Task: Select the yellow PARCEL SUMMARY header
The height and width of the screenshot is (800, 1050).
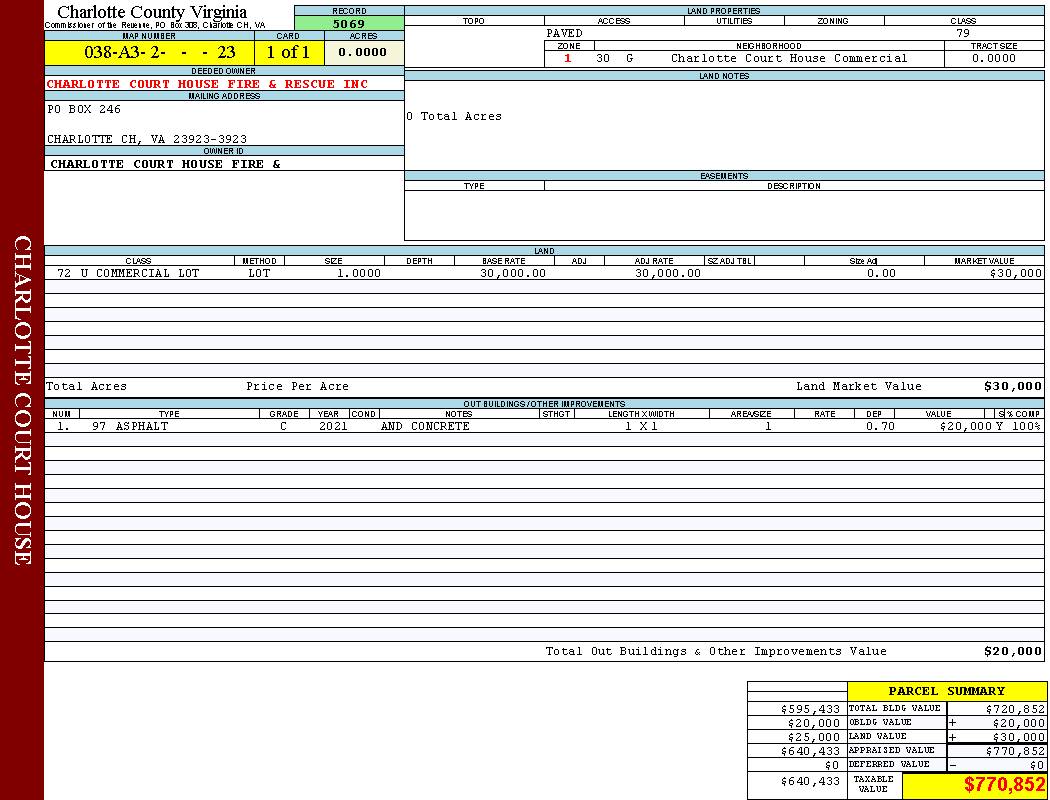Action: tap(946, 691)
